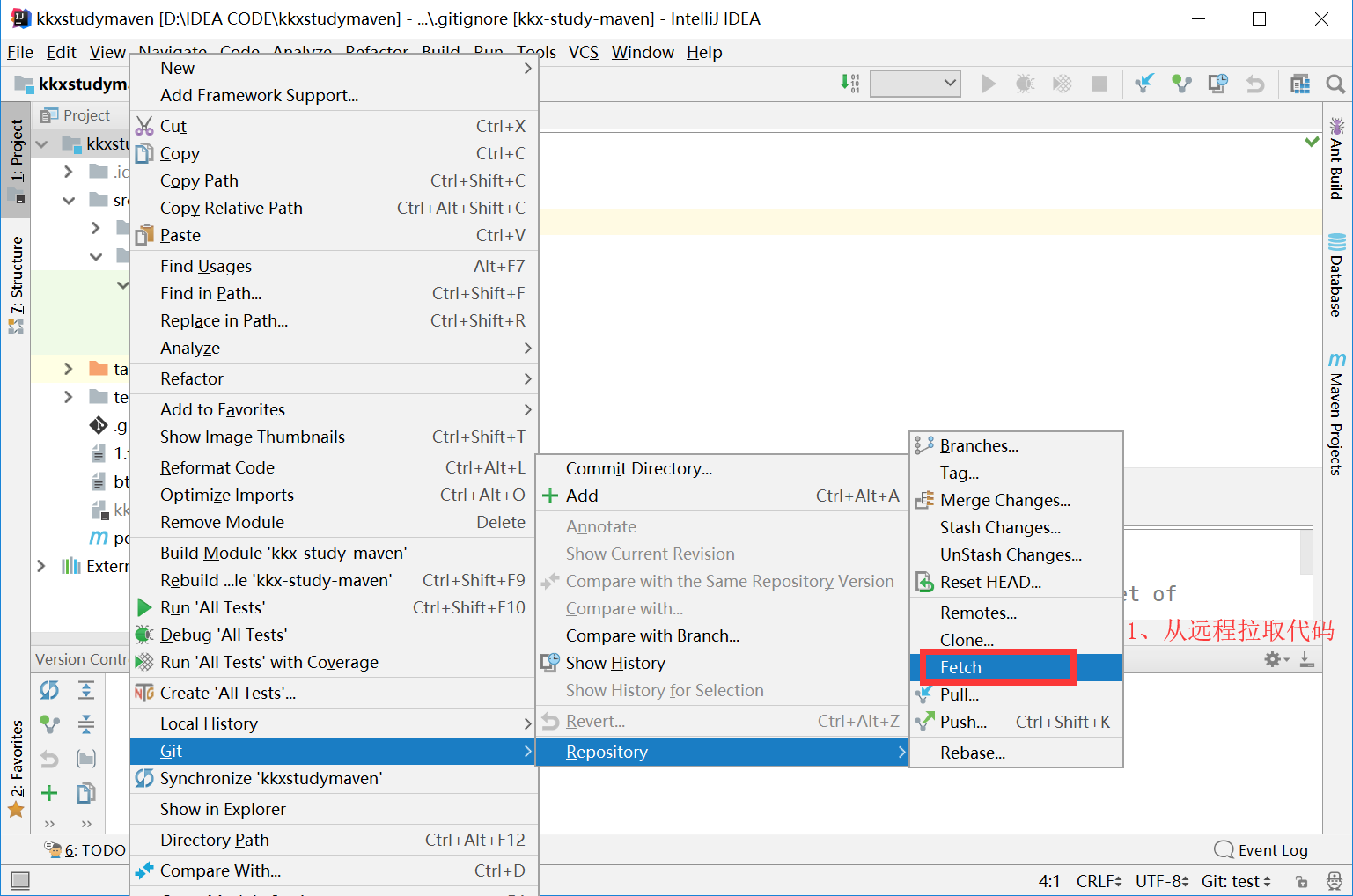The width and height of the screenshot is (1353, 896).
Task: Click cursor position 4:1 in status bar
Action: click(x=1049, y=881)
